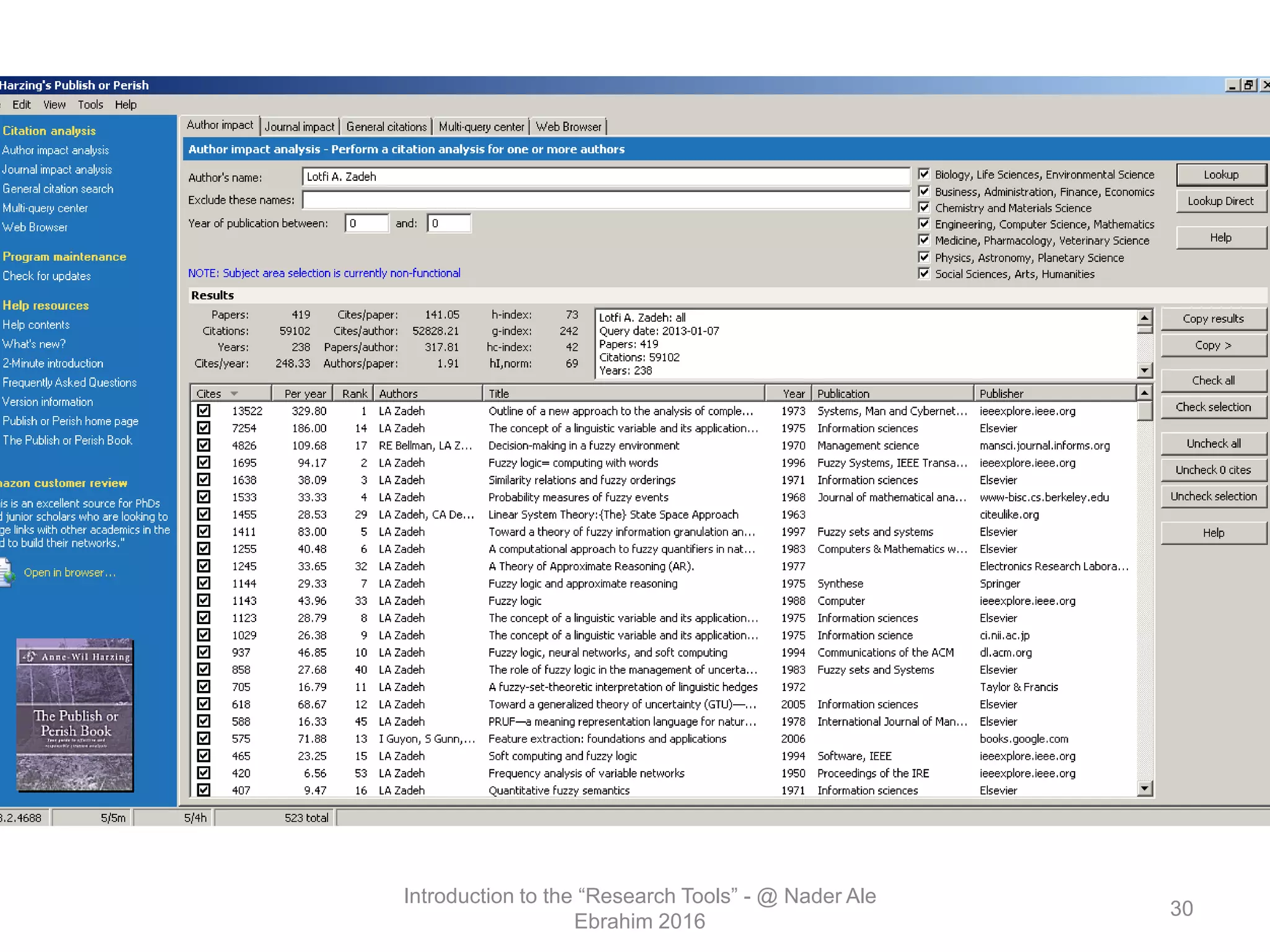
Task: Uncheck the row with 13522 cites
Action: point(203,411)
